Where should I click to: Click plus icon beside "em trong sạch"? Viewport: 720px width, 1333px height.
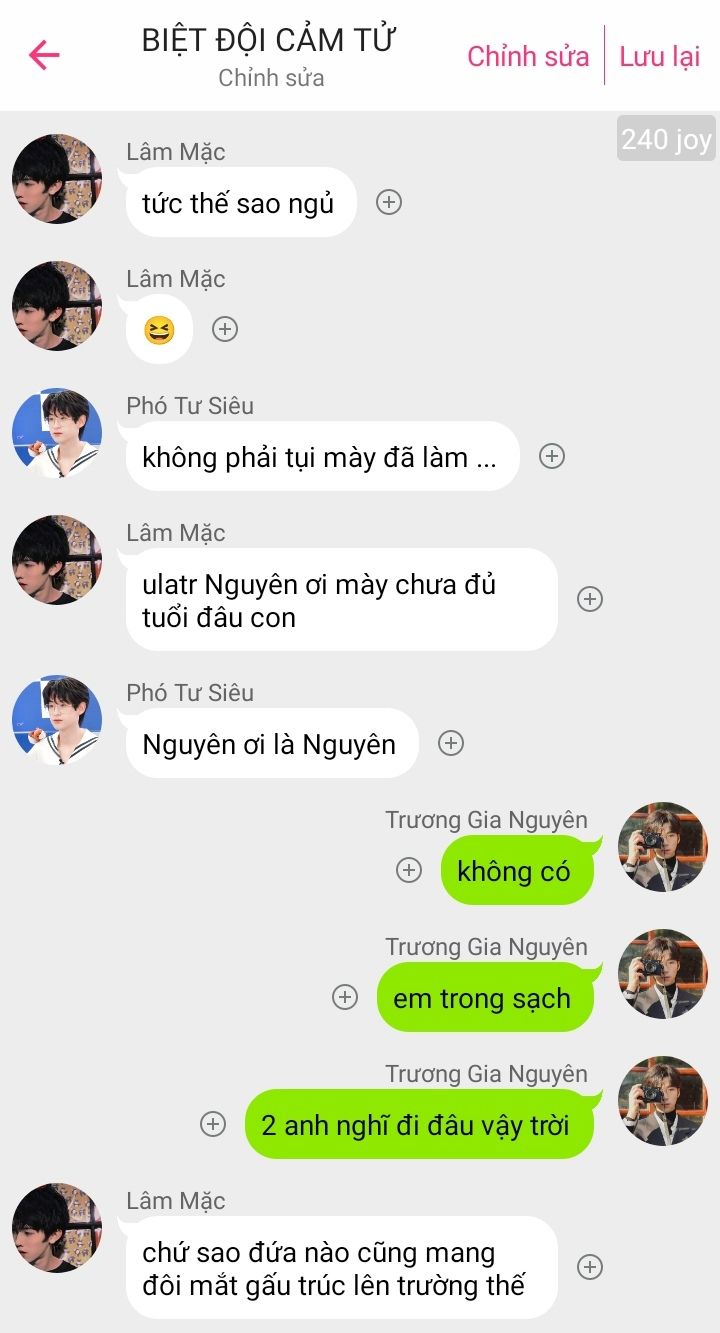pyautogui.click(x=345, y=997)
